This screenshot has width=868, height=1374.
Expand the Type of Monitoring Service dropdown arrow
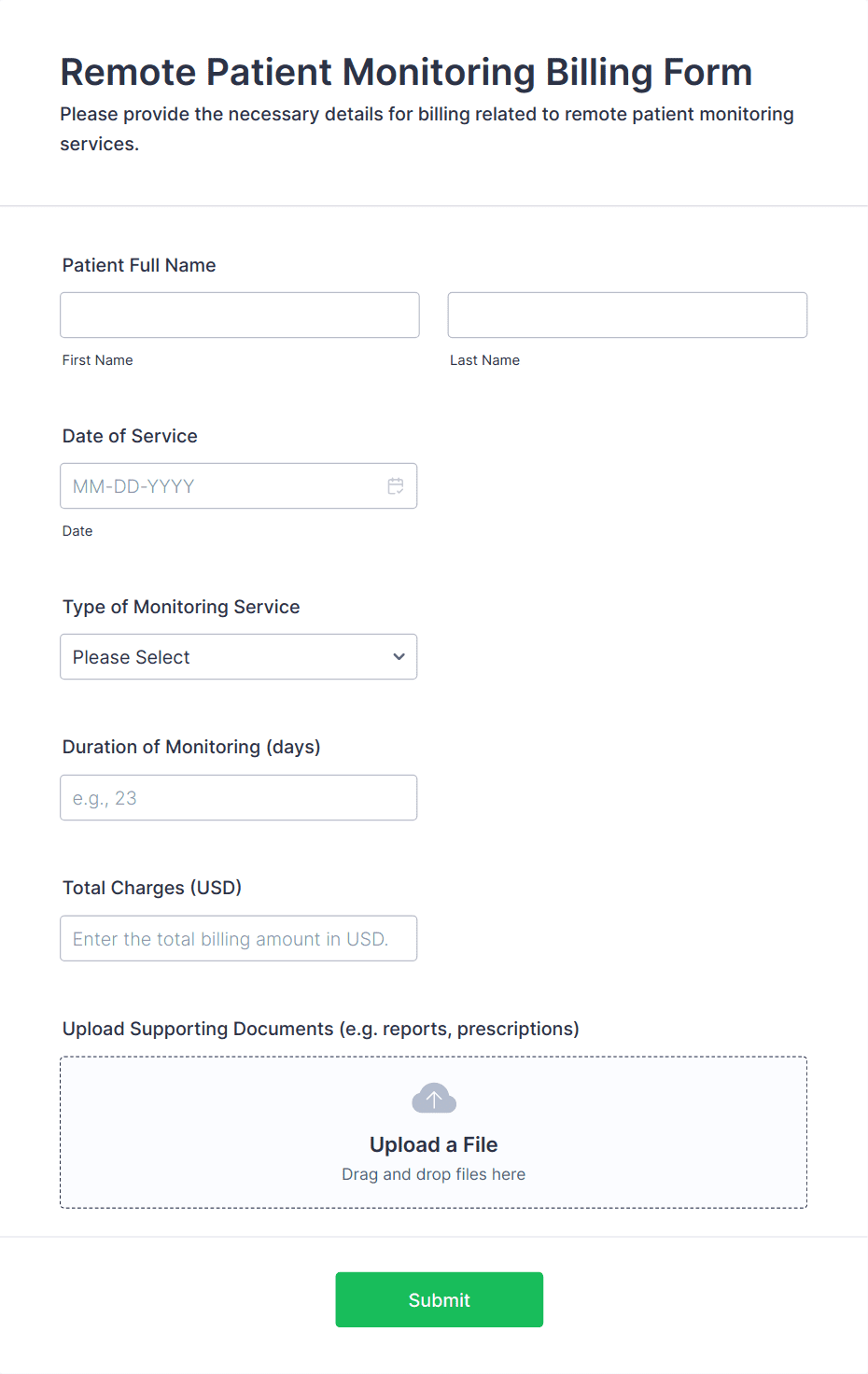pos(399,657)
